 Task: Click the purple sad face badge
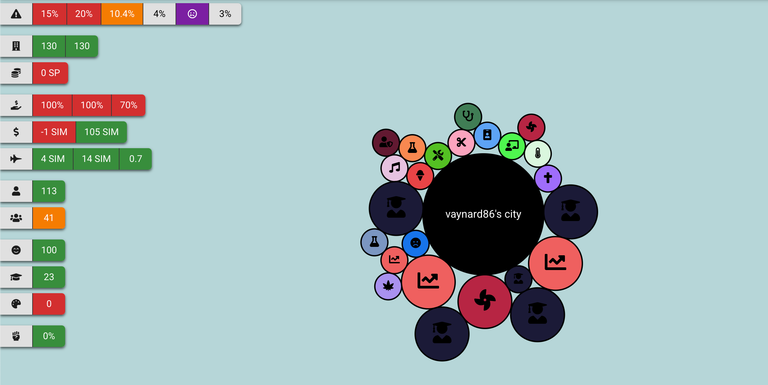click(x=192, y=14)
